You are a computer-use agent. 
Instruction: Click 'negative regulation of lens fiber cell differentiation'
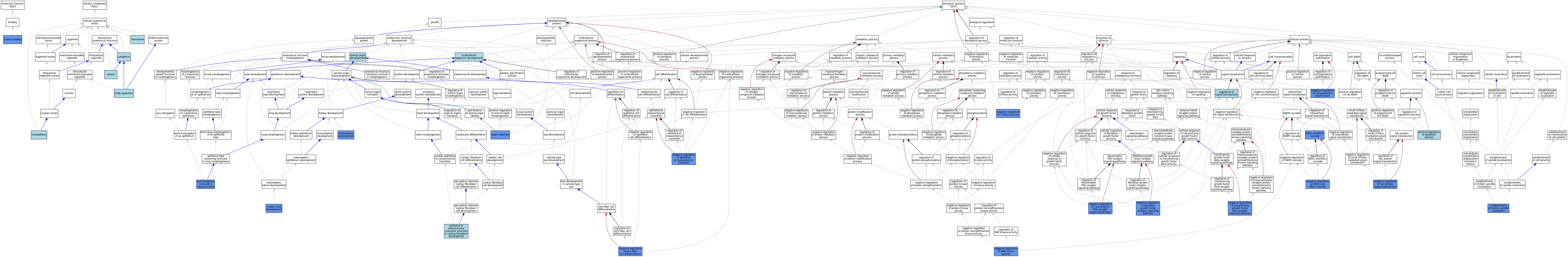pos(630,251)
